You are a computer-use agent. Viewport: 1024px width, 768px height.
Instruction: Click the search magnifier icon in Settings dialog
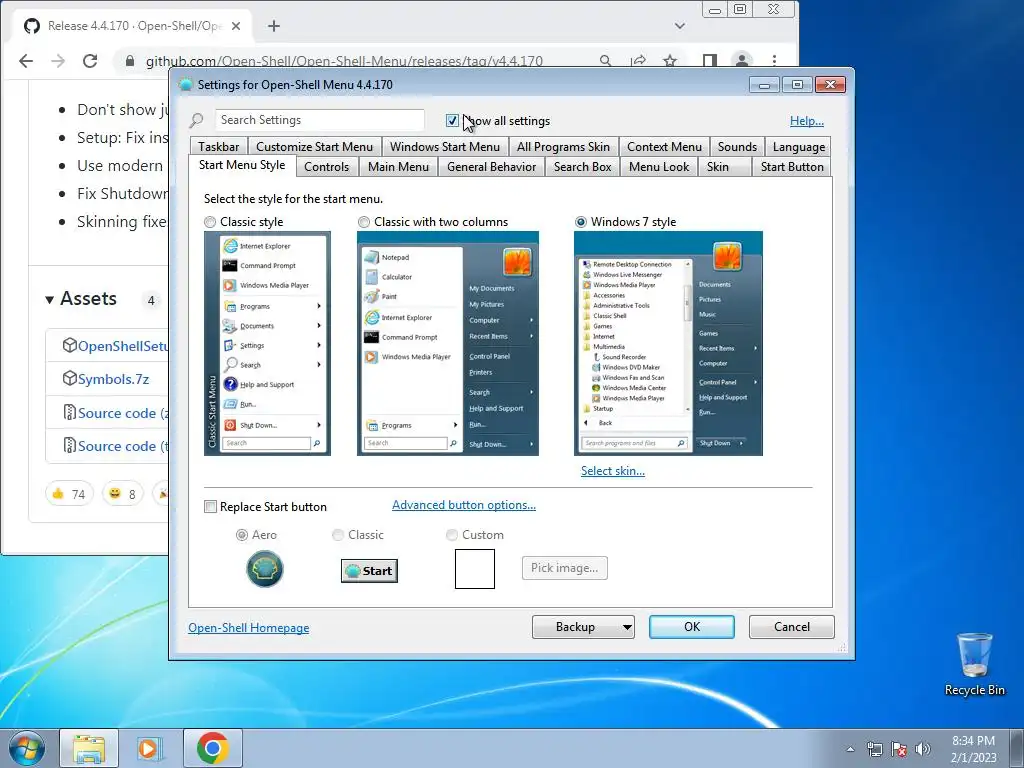tap(197, 120)
